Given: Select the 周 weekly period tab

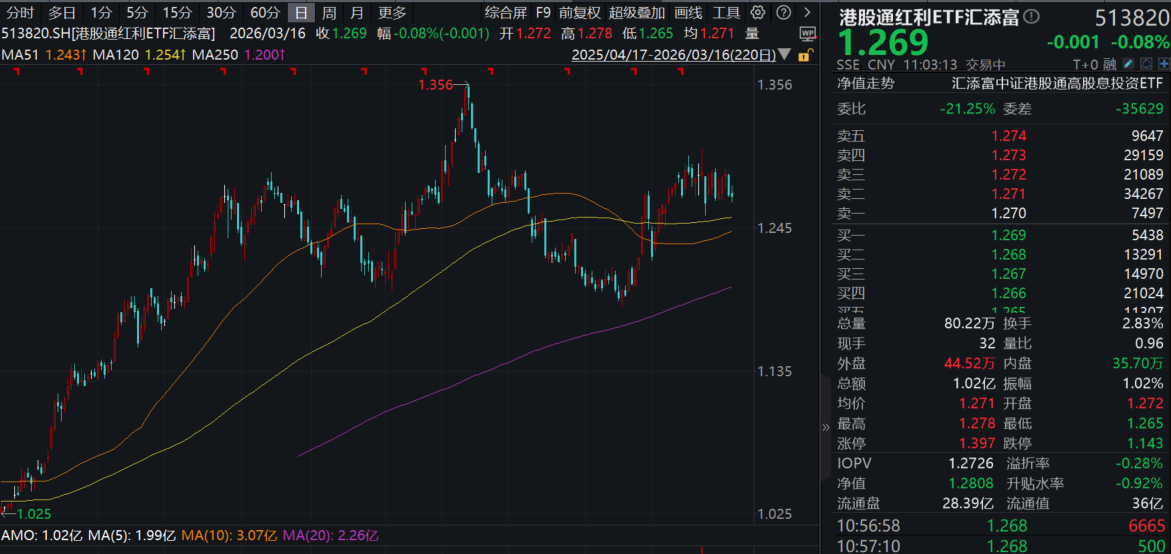Looking at the screenshot, I should (x=328, y=13).
